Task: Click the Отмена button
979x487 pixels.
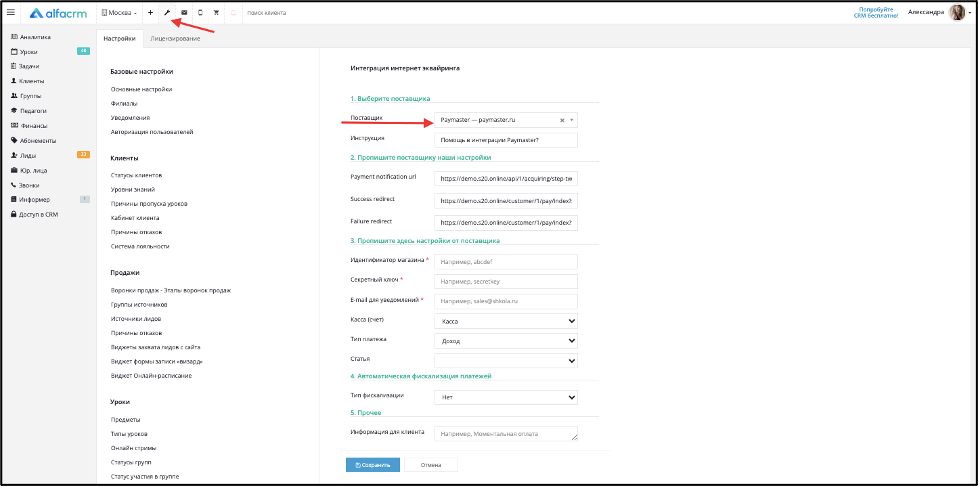Action: (431, 464)
